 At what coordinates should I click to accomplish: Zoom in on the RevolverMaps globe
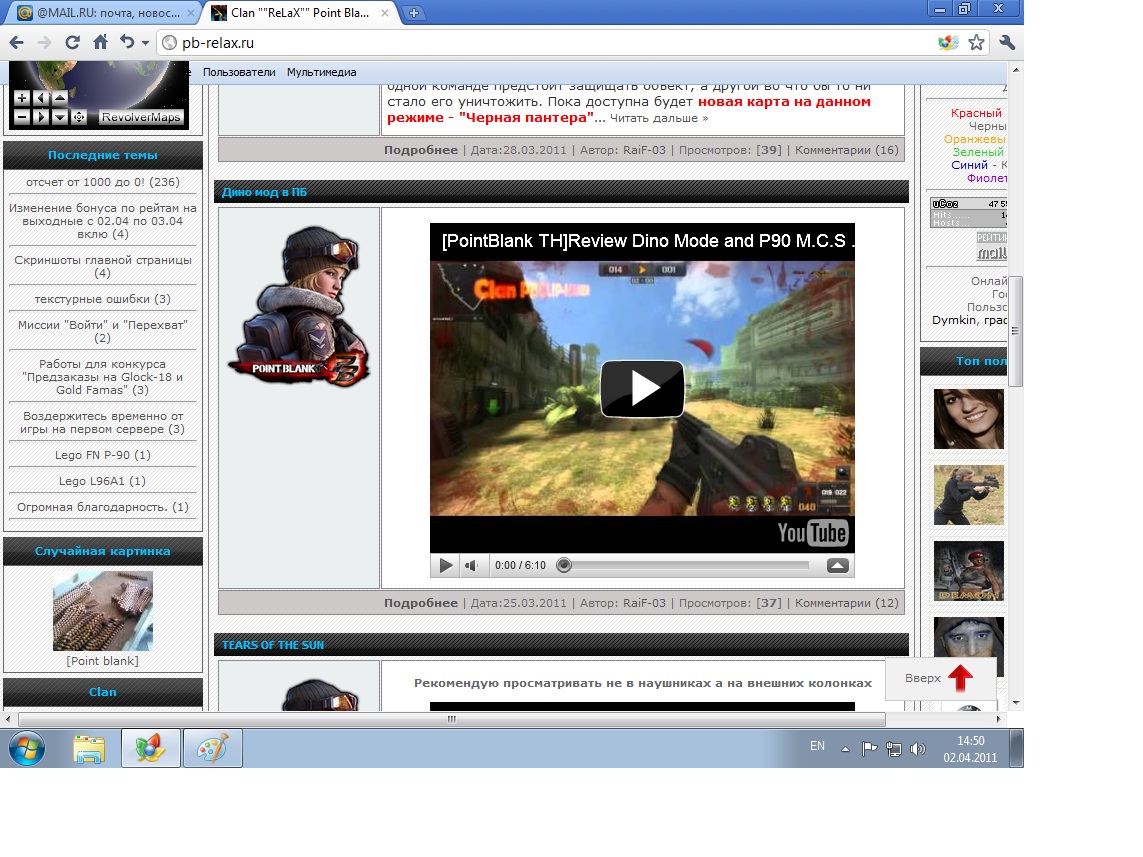[22, 98]
